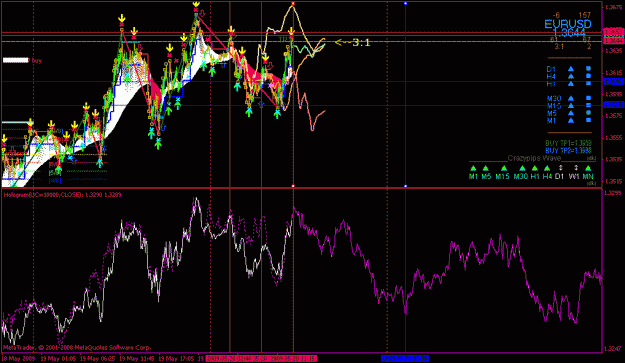Click the pink date marker strip on time axis
The width and height of the screenshot is (625, 363).
pos(261,359)
